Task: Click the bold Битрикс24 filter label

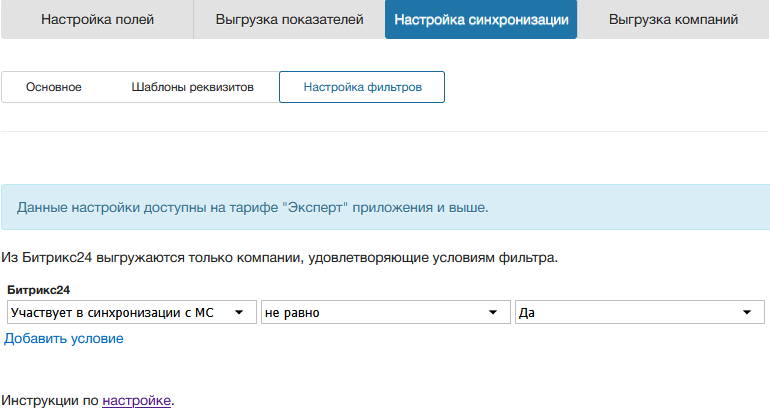Action: pos(38,290)
